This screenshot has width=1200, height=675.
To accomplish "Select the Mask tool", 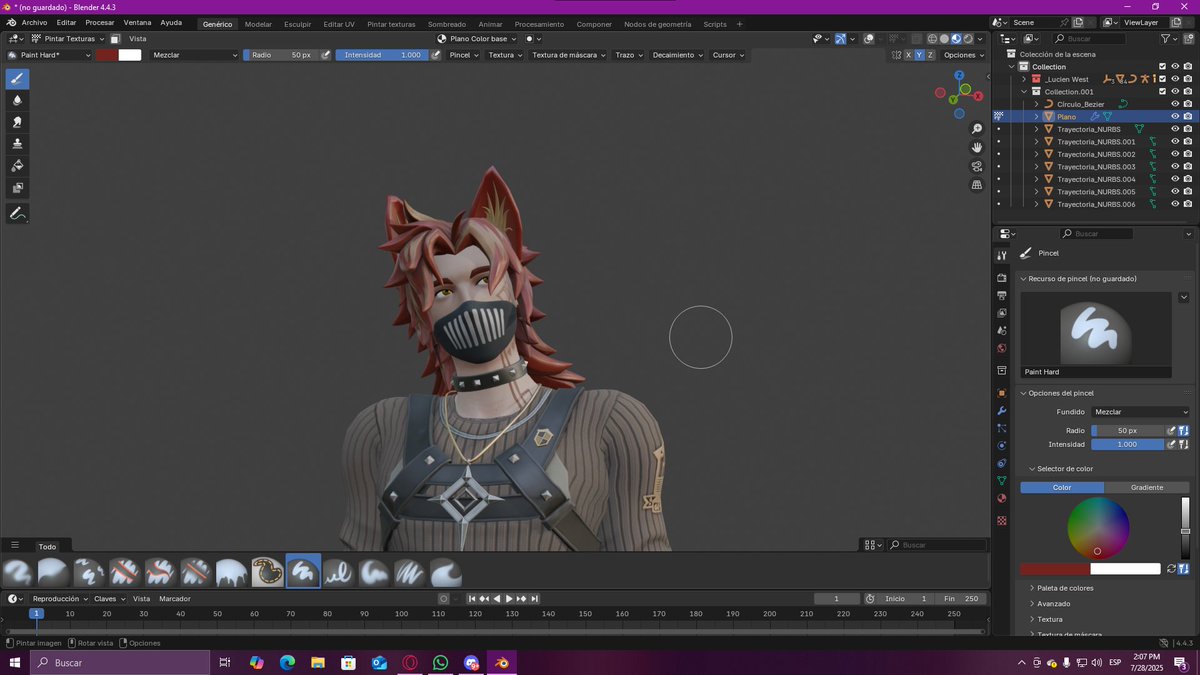I will [17, 188].
